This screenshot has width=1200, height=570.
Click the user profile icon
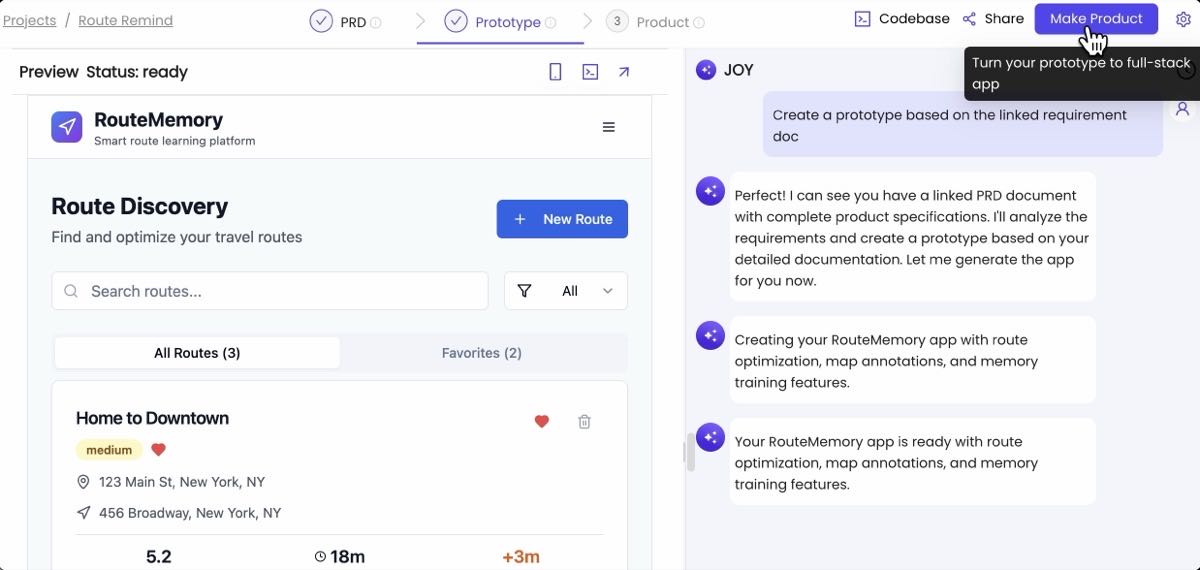click(x=1182, y=108)
